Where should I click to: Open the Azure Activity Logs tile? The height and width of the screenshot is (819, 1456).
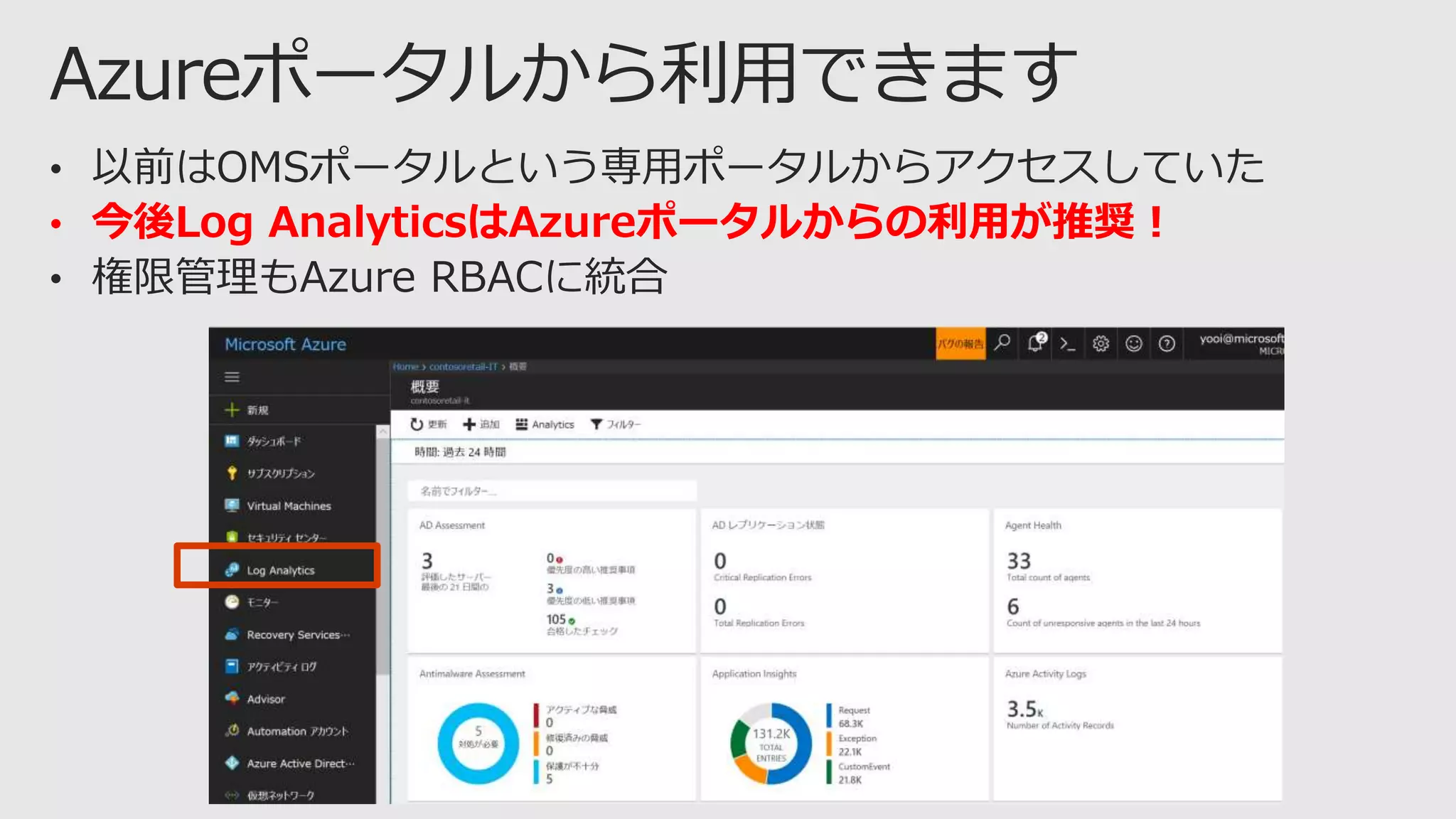pos(1137,729)
